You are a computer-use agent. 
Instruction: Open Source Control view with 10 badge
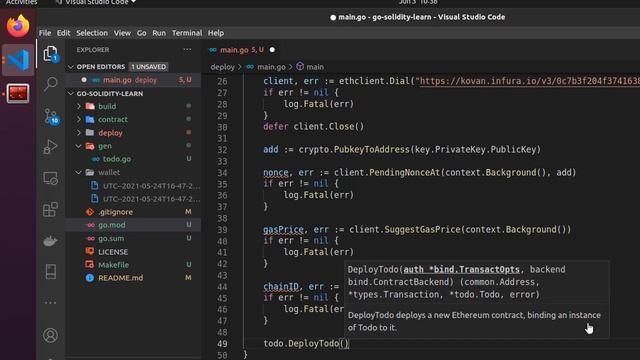click(x=51, y=116)
